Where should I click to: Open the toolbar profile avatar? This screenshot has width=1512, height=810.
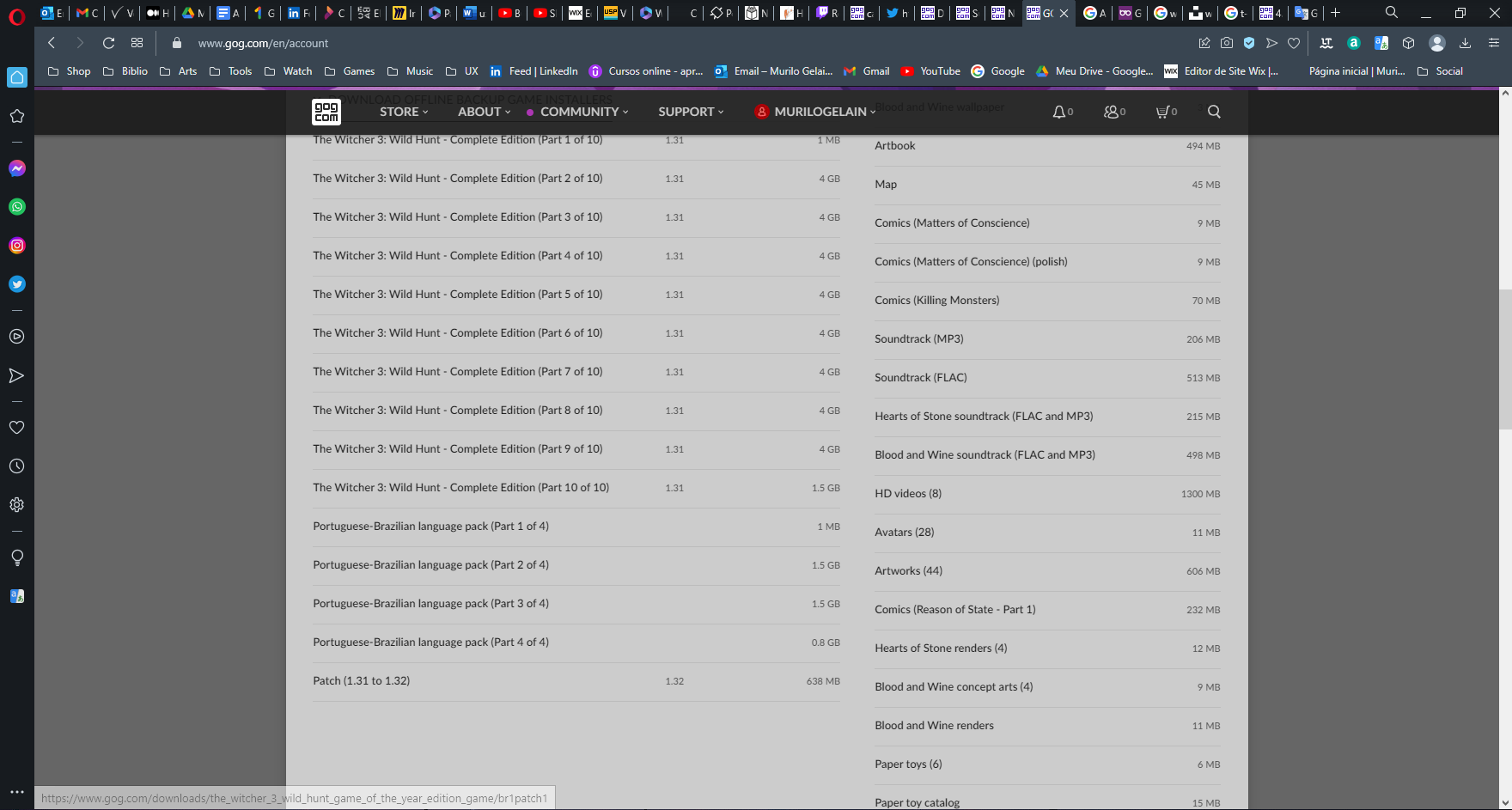pos(1437,43)
